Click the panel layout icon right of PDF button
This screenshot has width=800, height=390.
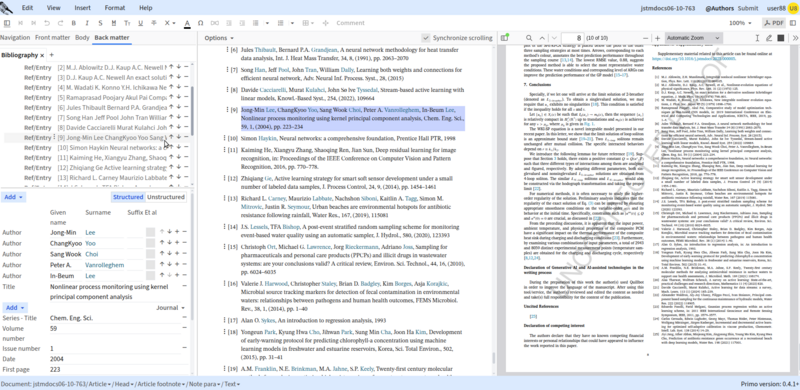tap(793, 23)
